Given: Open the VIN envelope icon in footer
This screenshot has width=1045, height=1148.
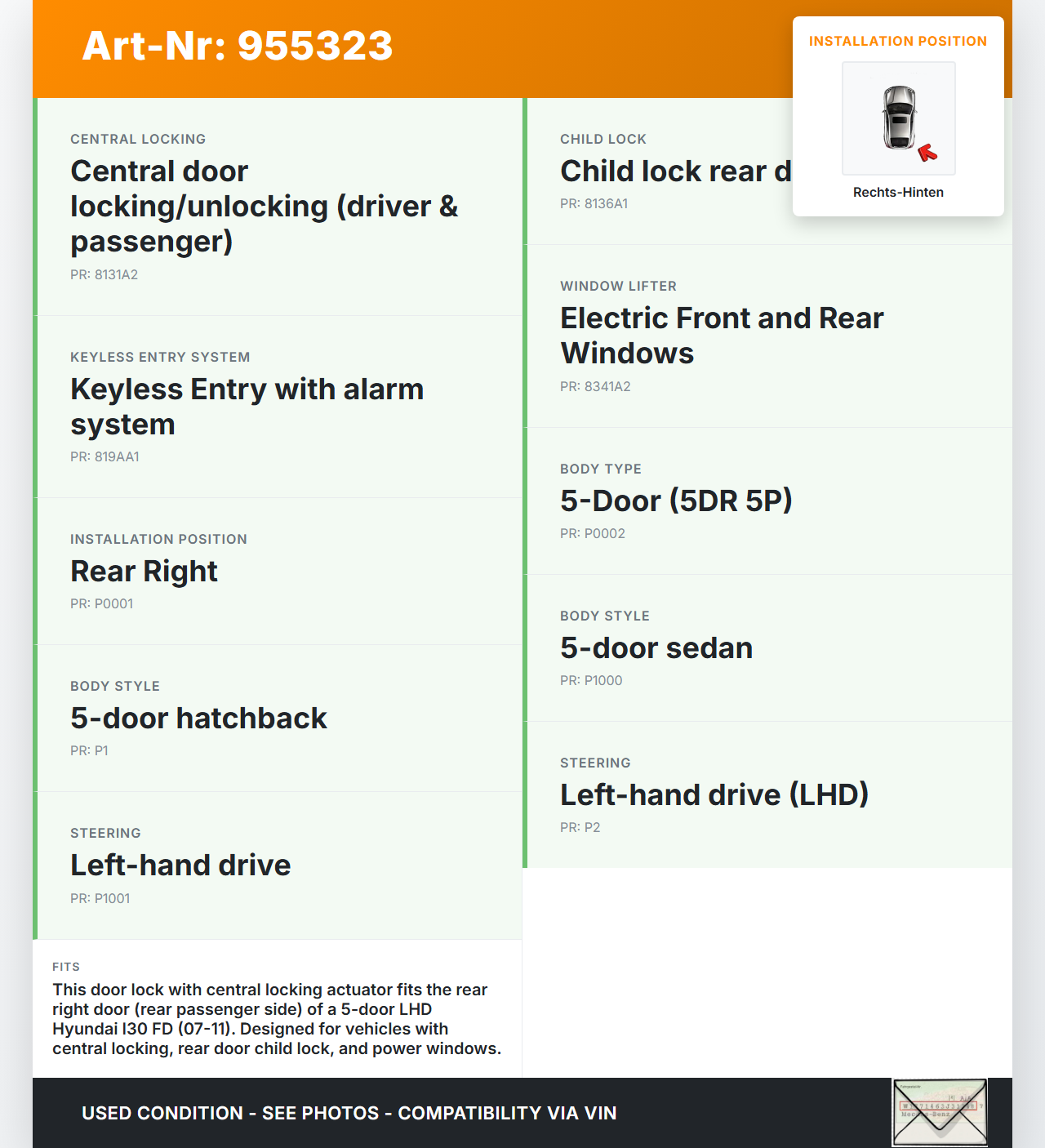Looking at the screenshot, I should tap(940, 1112).
